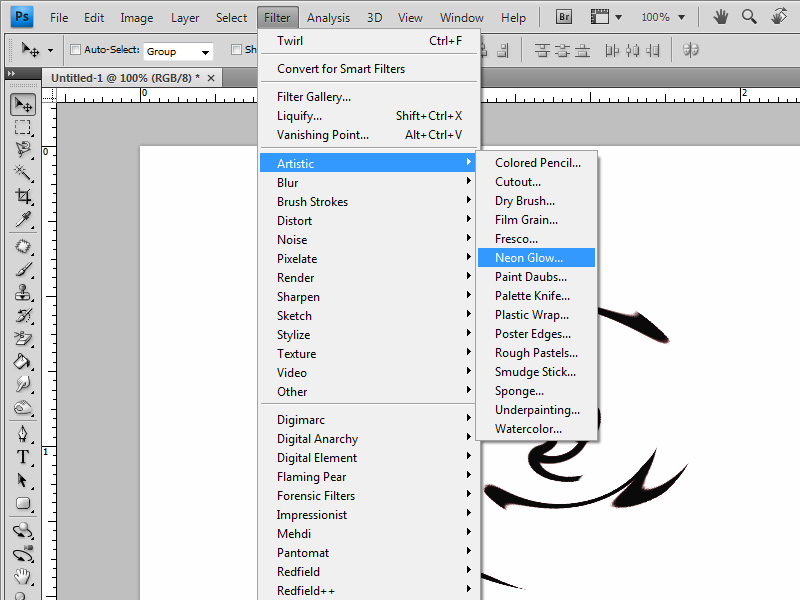
Task: Open the Image menu
Action: [x=137, y=17]
